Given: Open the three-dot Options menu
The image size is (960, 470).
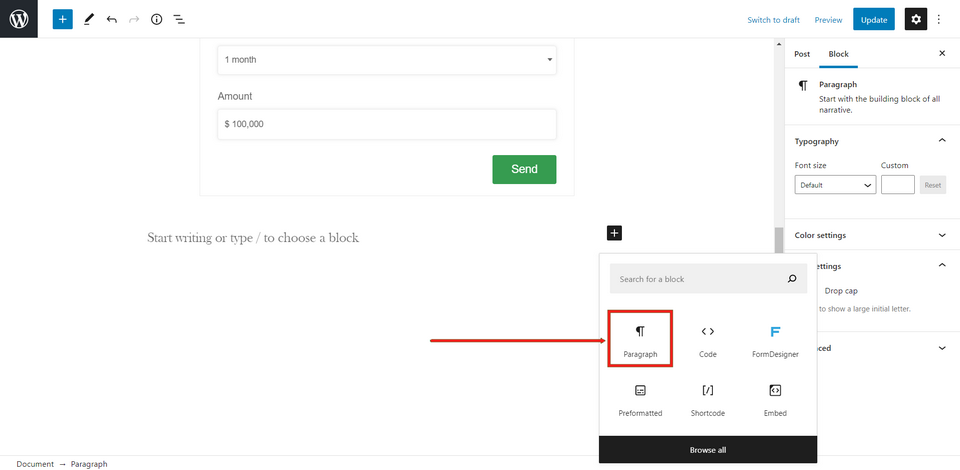Looking at the screenshot, I should [x=939, y=19].
